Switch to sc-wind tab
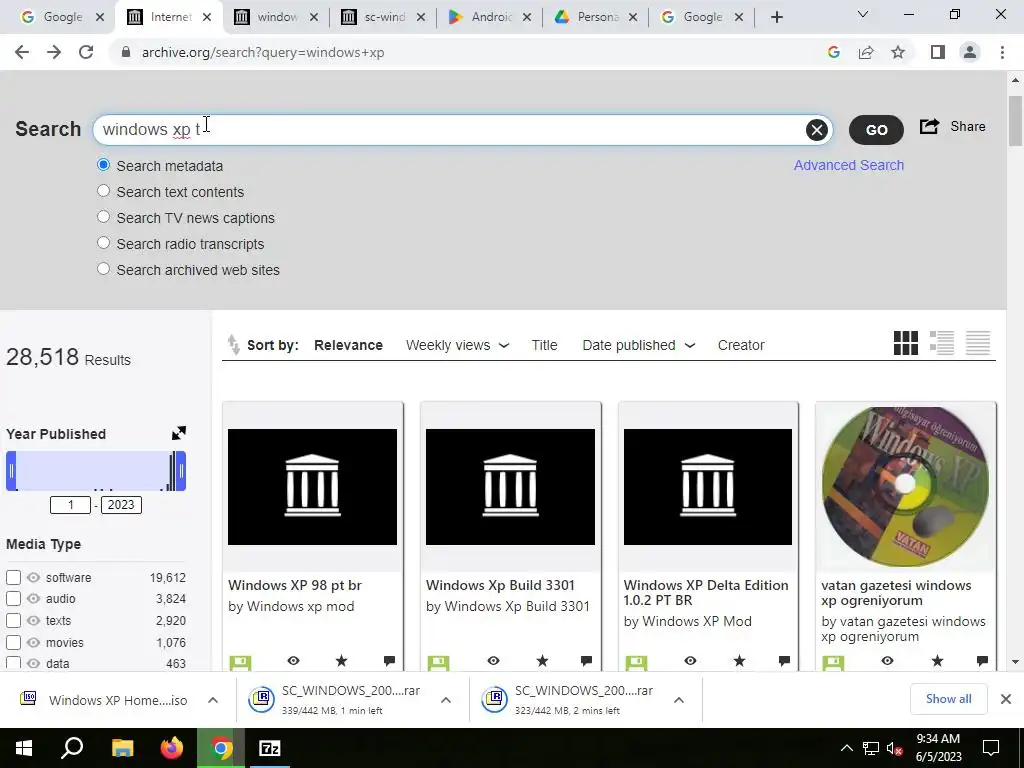Viewport: 1024px width, 768px height. pyautogui.click(x=384, y=17)
